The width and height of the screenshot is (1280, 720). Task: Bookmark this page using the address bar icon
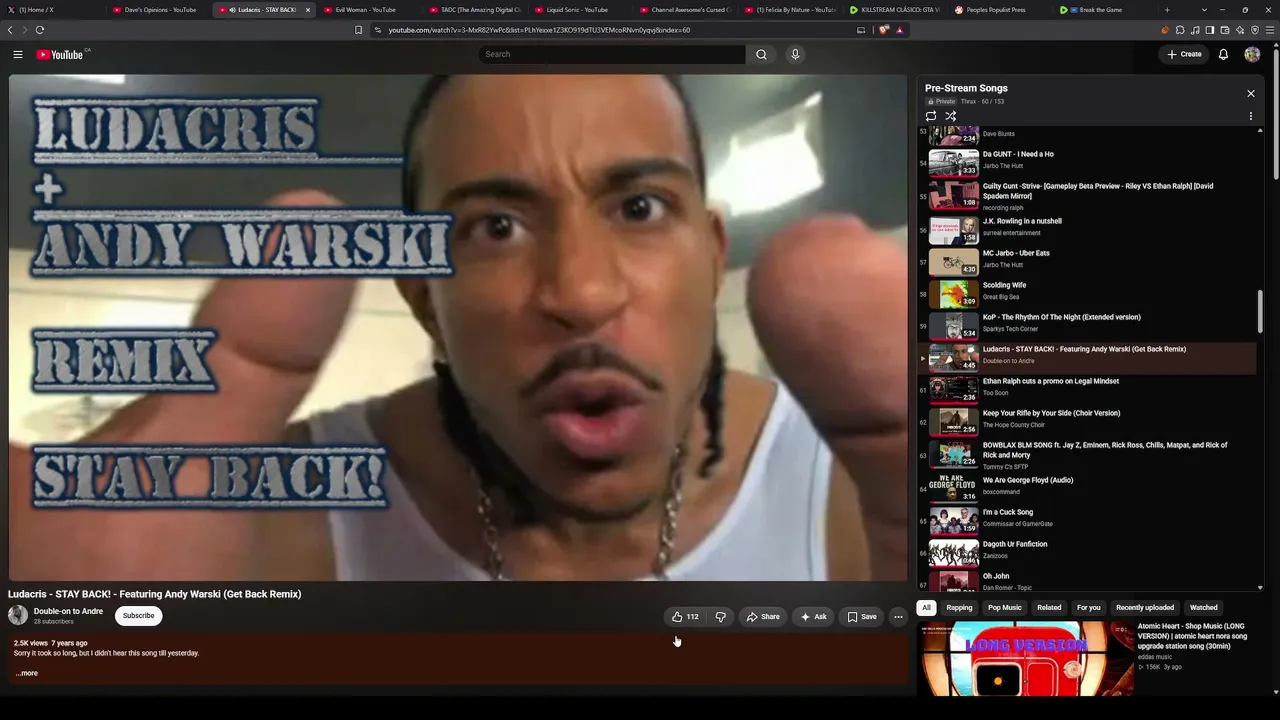(358, 30)
